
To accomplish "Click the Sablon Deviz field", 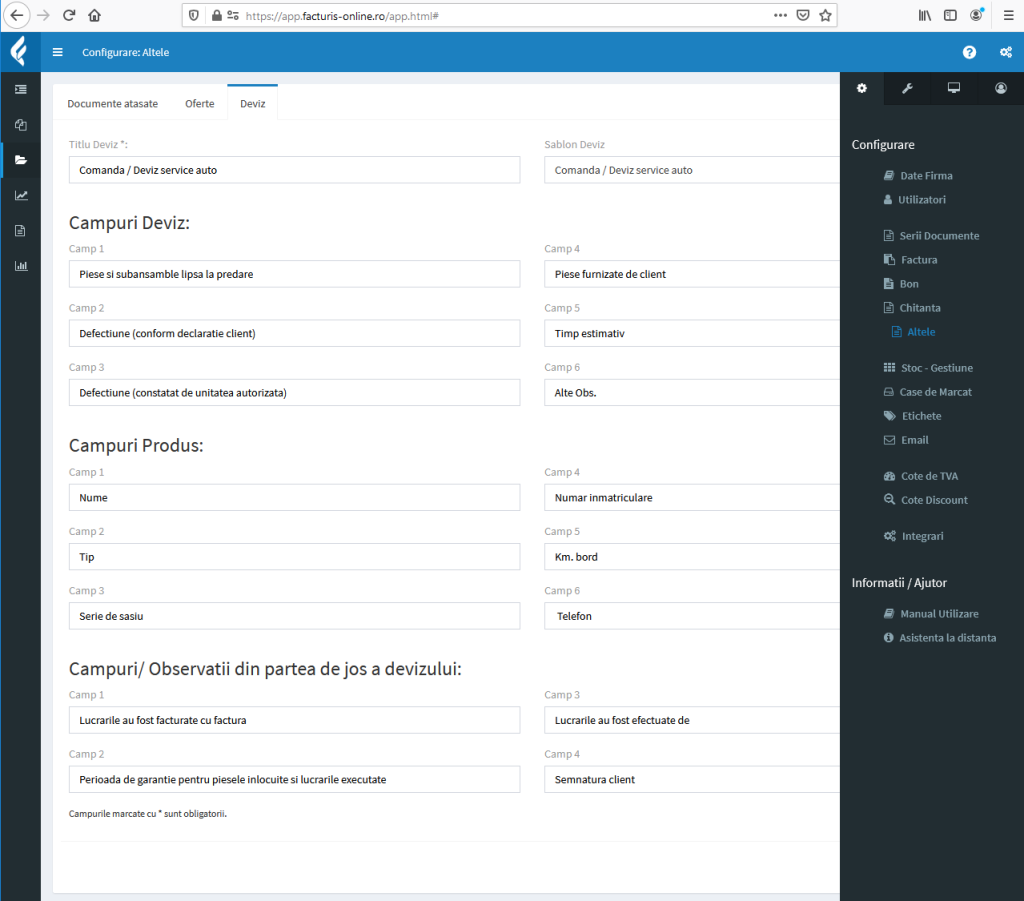I will (x=692, y=170).
